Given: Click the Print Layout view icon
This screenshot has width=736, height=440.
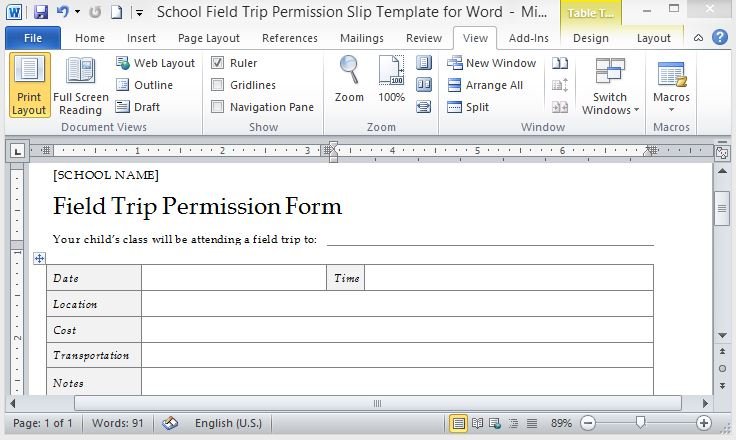Looking at the screenshot, I should pos(29,85).
